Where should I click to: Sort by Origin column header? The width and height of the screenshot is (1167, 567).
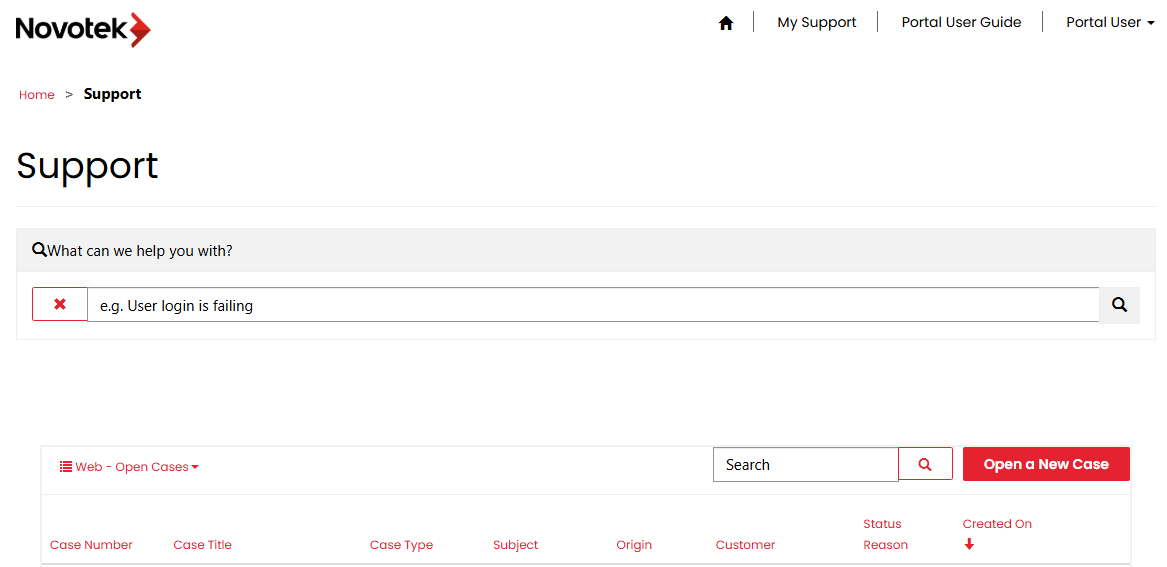pos(634,545)
